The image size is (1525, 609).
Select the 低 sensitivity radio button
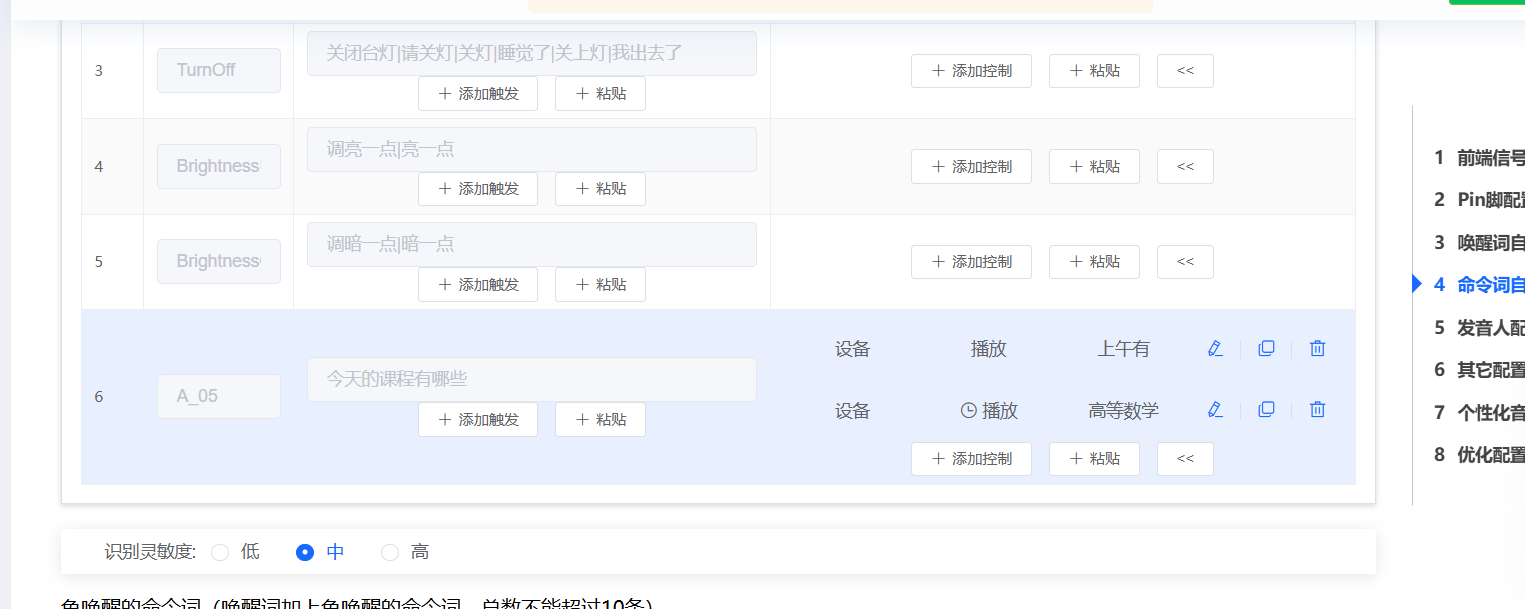click(x=221, y=551)
